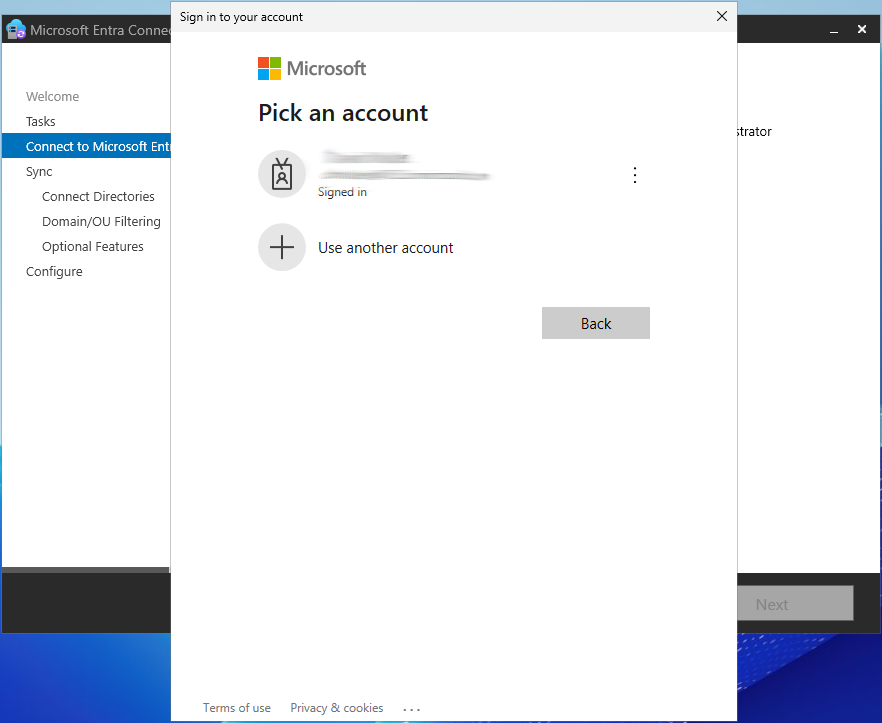Close the Microsoft Entra Connect window

coord(862,29)
